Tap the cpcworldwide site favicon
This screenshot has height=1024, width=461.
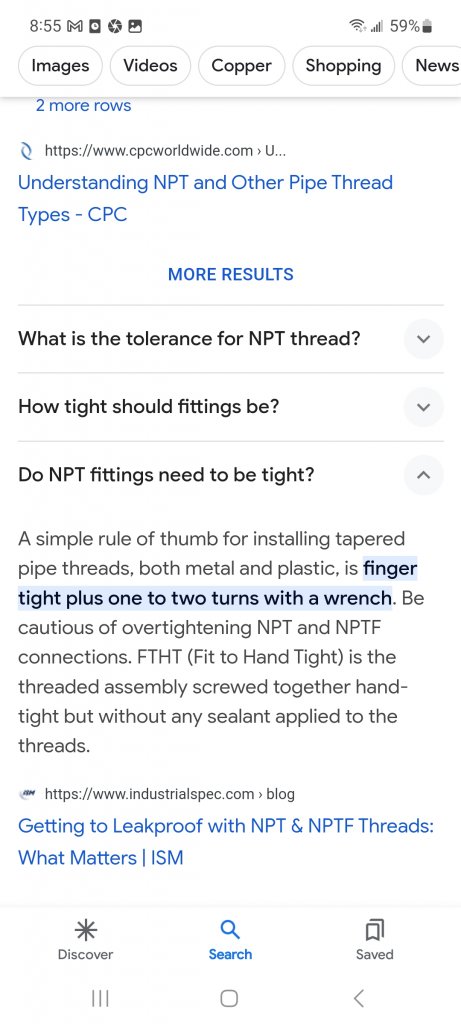pyautogui.click(x=26, y=151)
